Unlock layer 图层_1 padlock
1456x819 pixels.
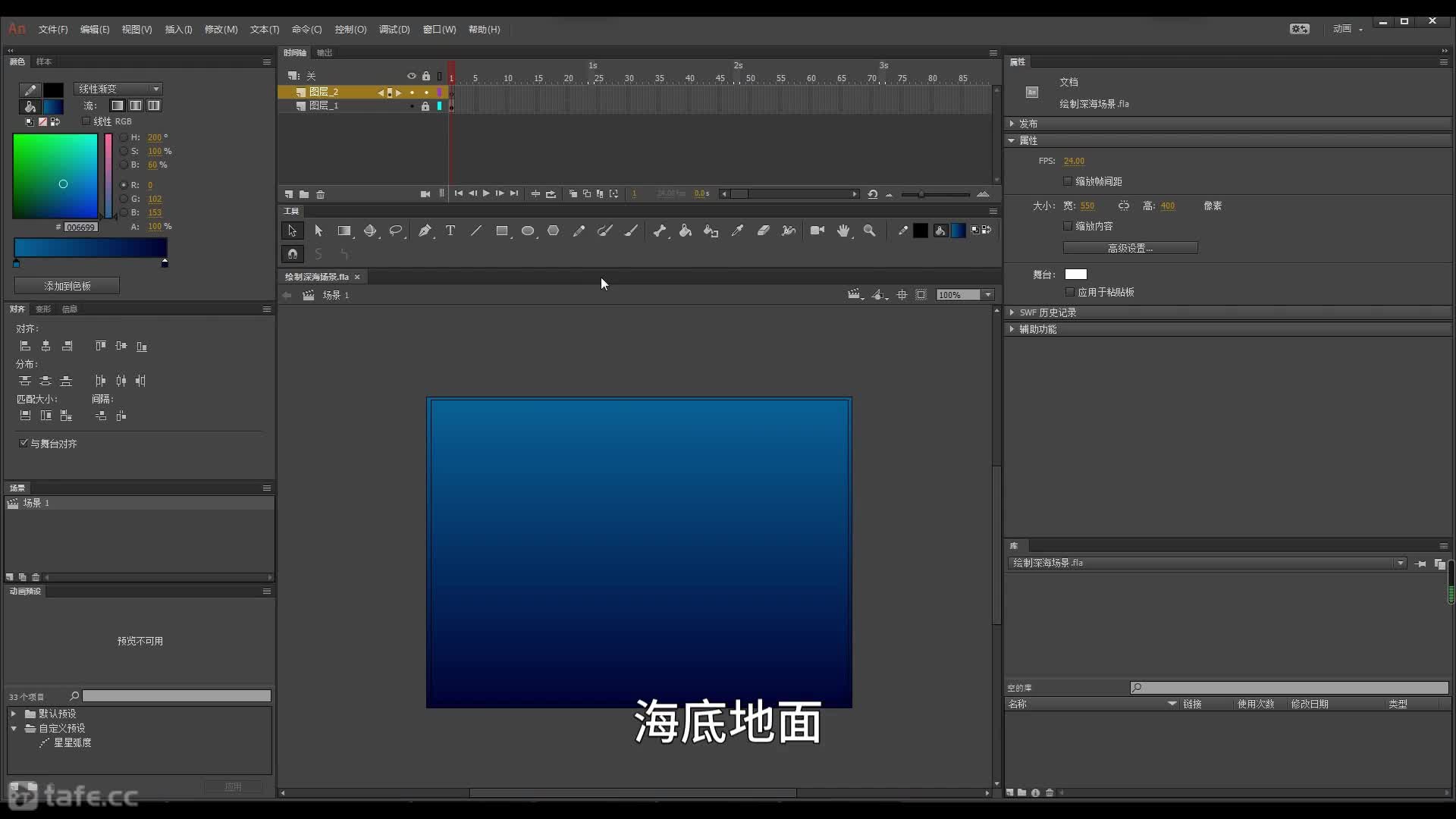pyautogui.click(x=425, y=106)
